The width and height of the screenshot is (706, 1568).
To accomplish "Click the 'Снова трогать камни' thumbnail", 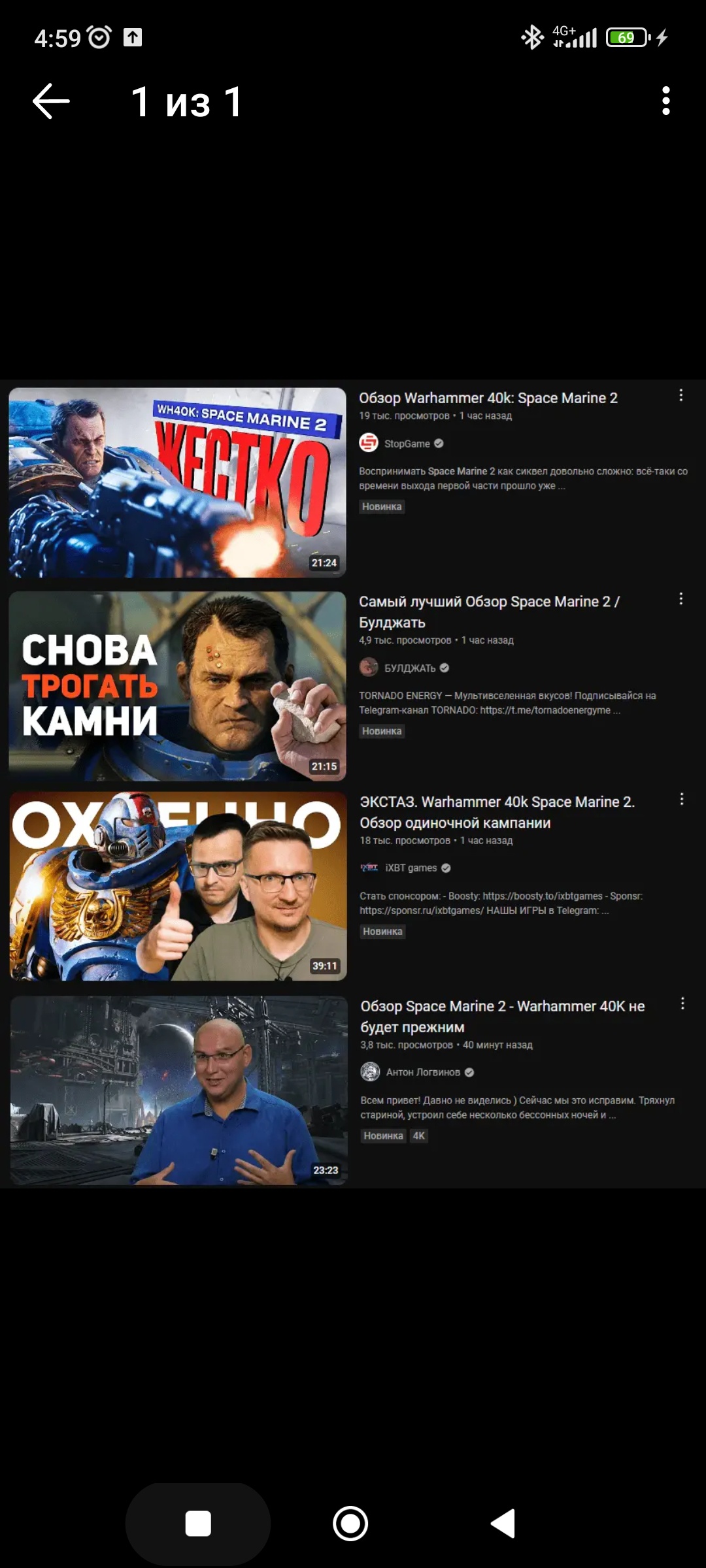I will pos(177,686).
